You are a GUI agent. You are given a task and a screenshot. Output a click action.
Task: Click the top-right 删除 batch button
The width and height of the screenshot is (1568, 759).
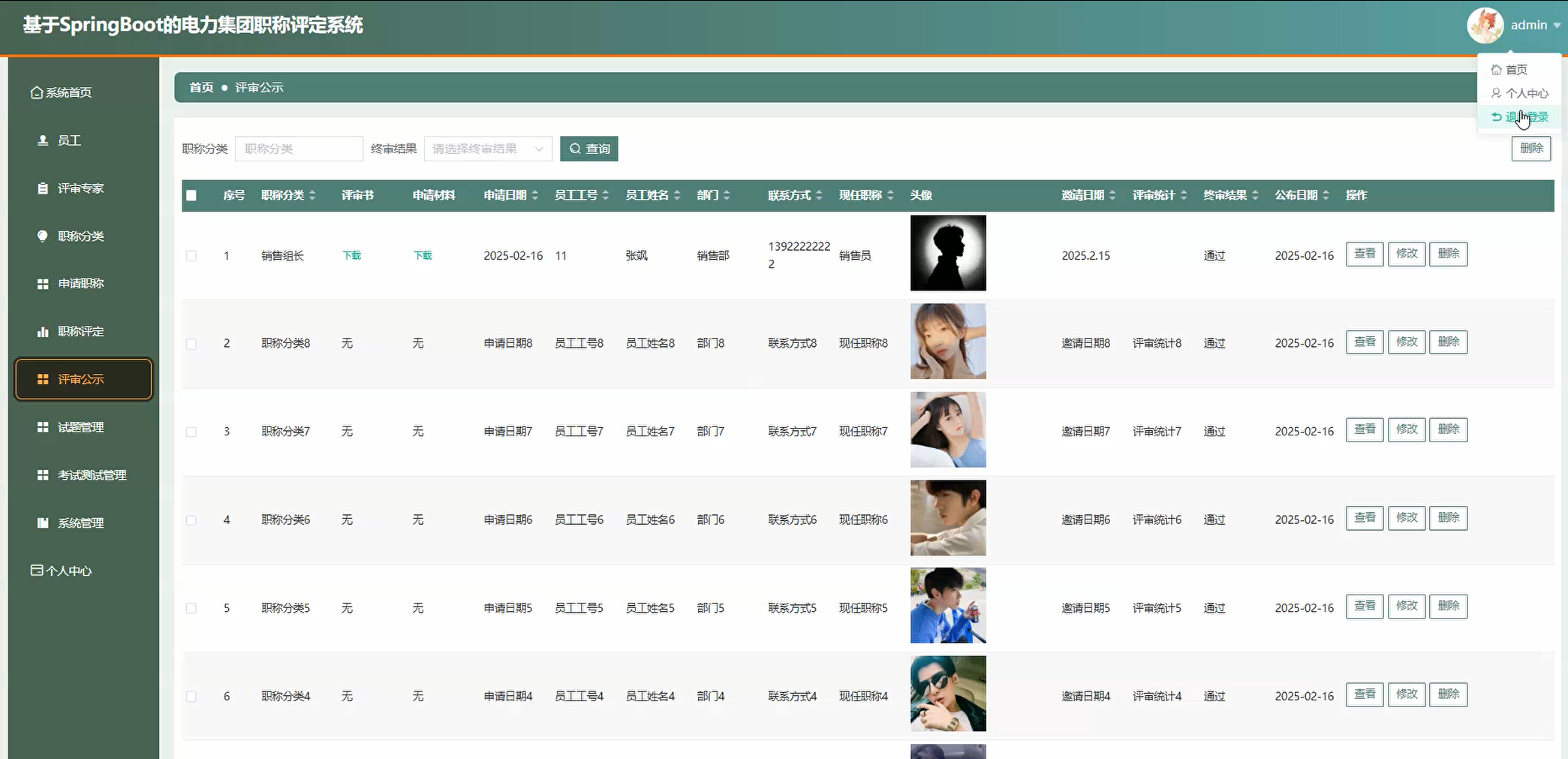tap(1531, 149)
